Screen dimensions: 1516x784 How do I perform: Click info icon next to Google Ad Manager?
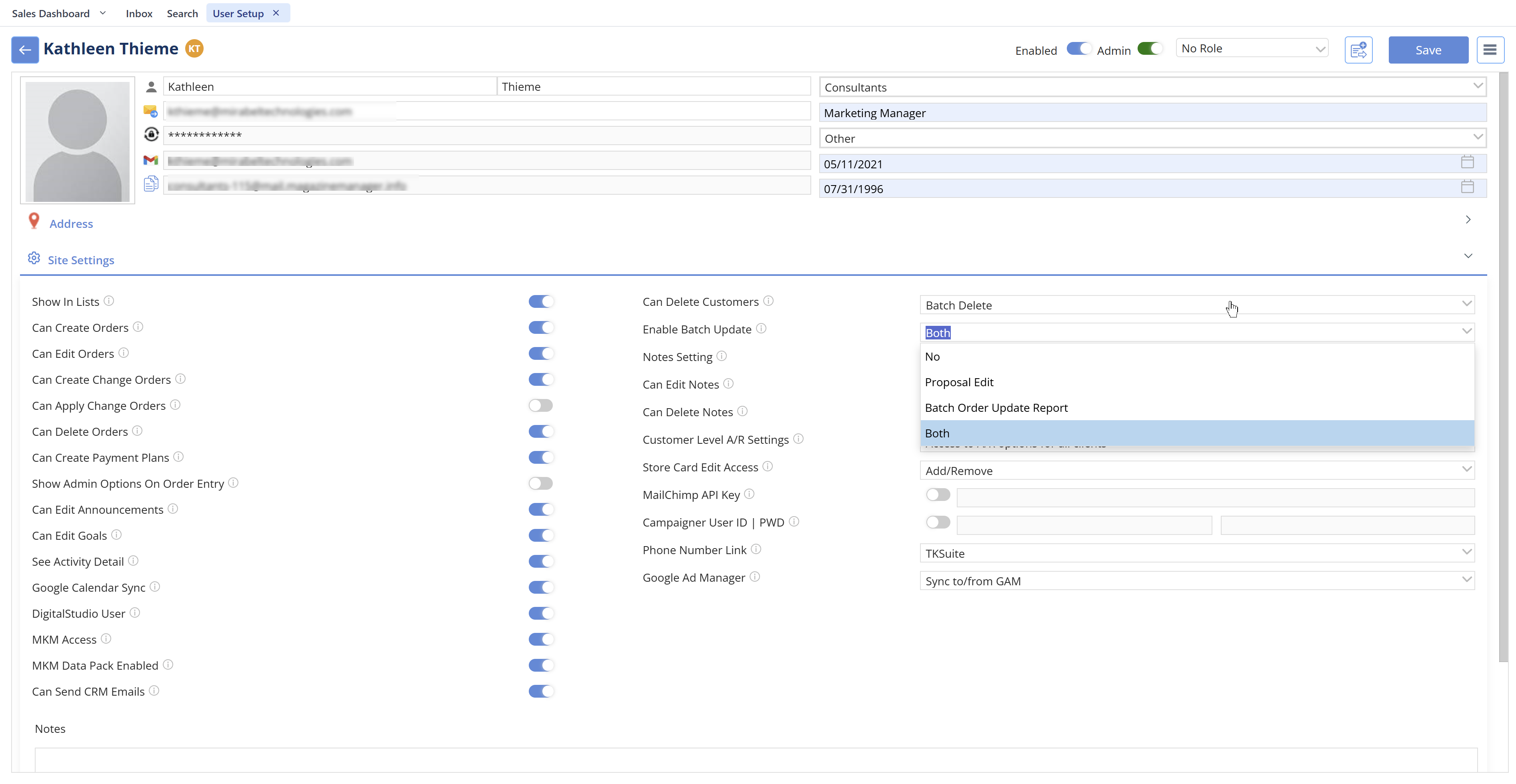tap(754, 577)
